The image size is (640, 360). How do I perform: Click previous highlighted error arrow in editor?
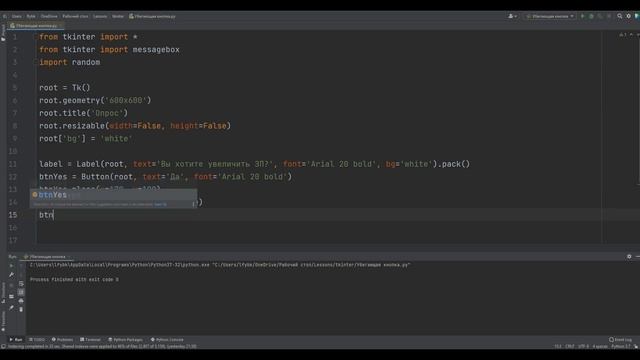point(631,35)
